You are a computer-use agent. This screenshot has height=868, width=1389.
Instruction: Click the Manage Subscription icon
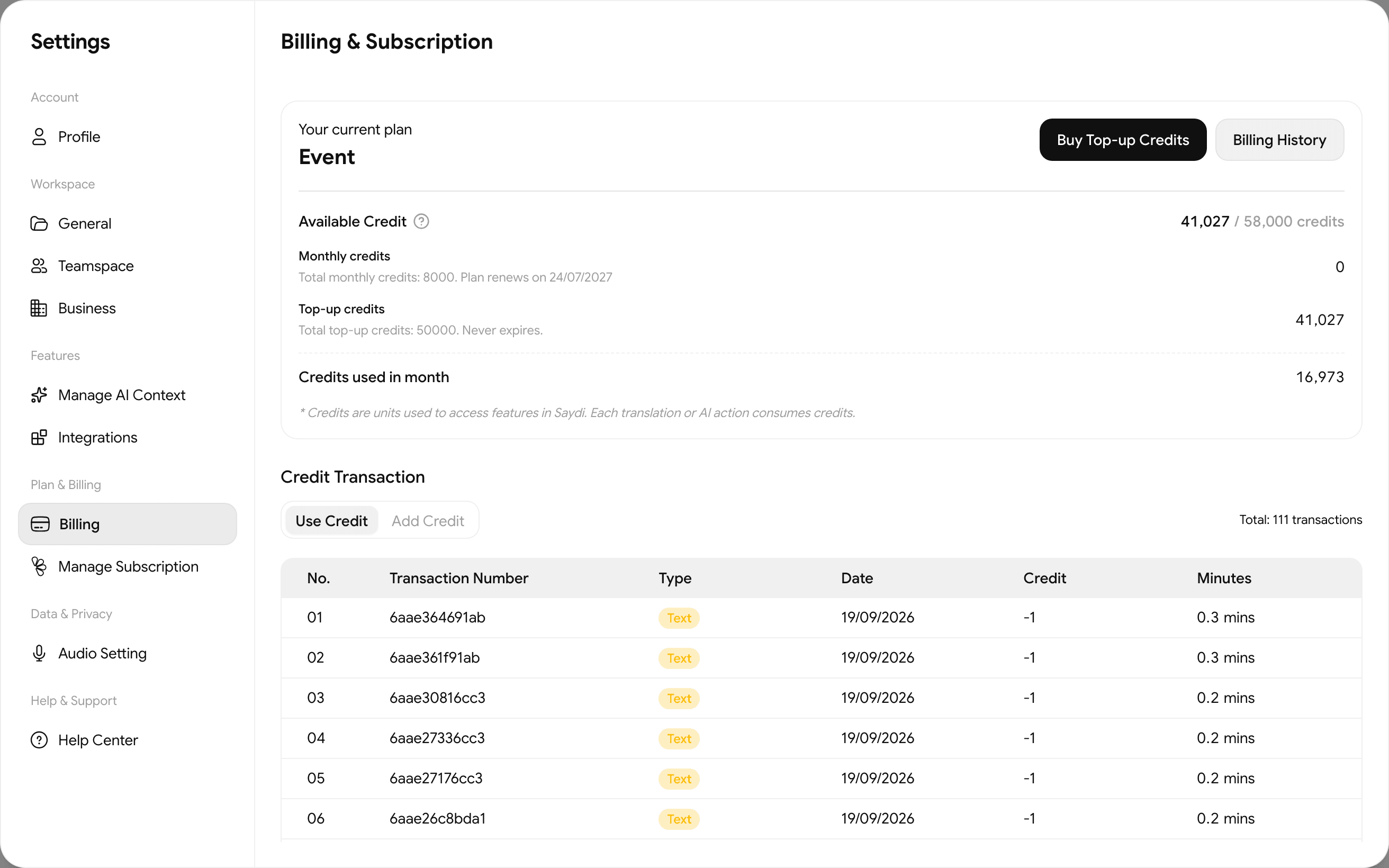39,567
